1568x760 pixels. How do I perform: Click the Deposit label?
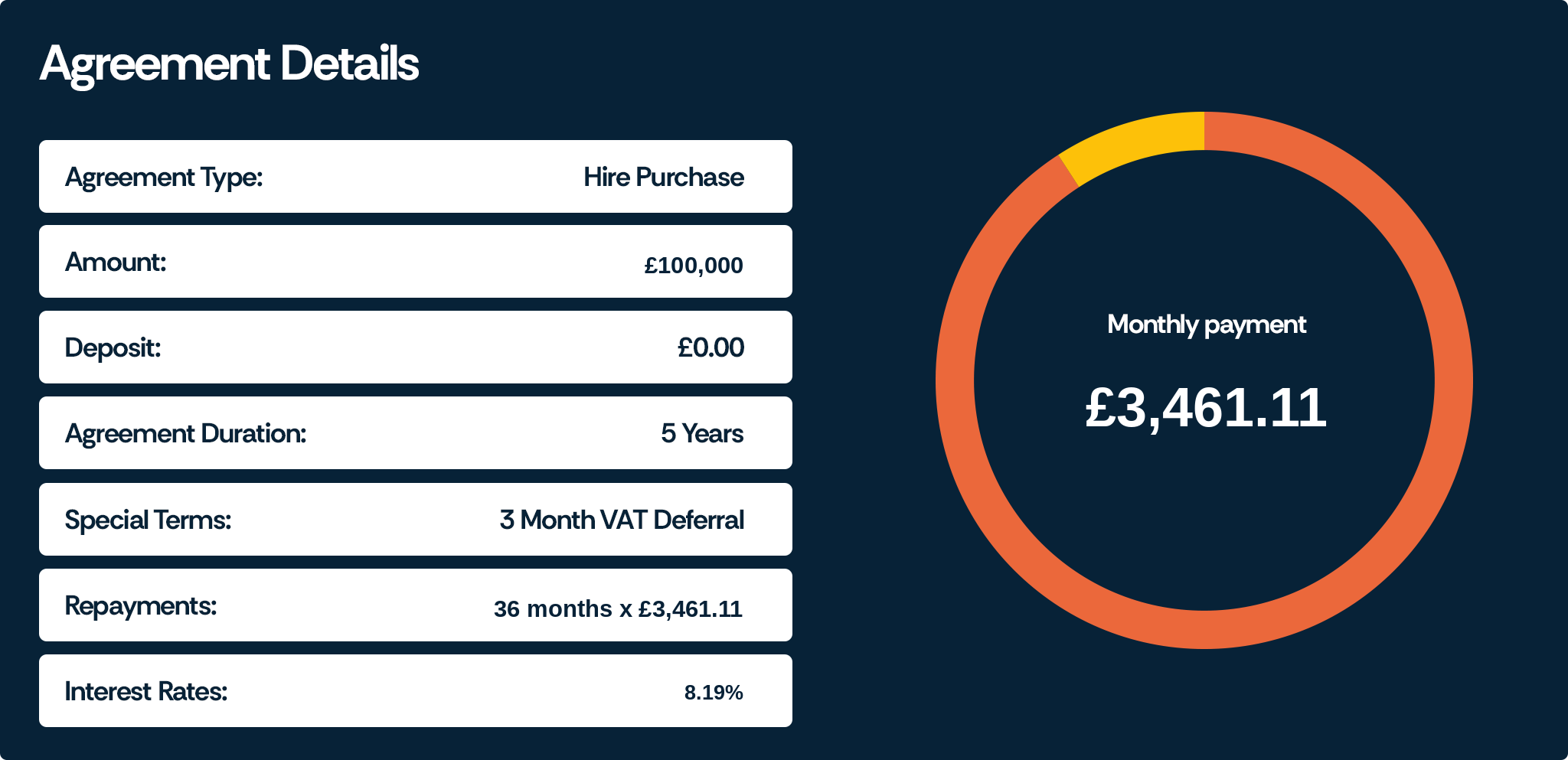point(113,348)
